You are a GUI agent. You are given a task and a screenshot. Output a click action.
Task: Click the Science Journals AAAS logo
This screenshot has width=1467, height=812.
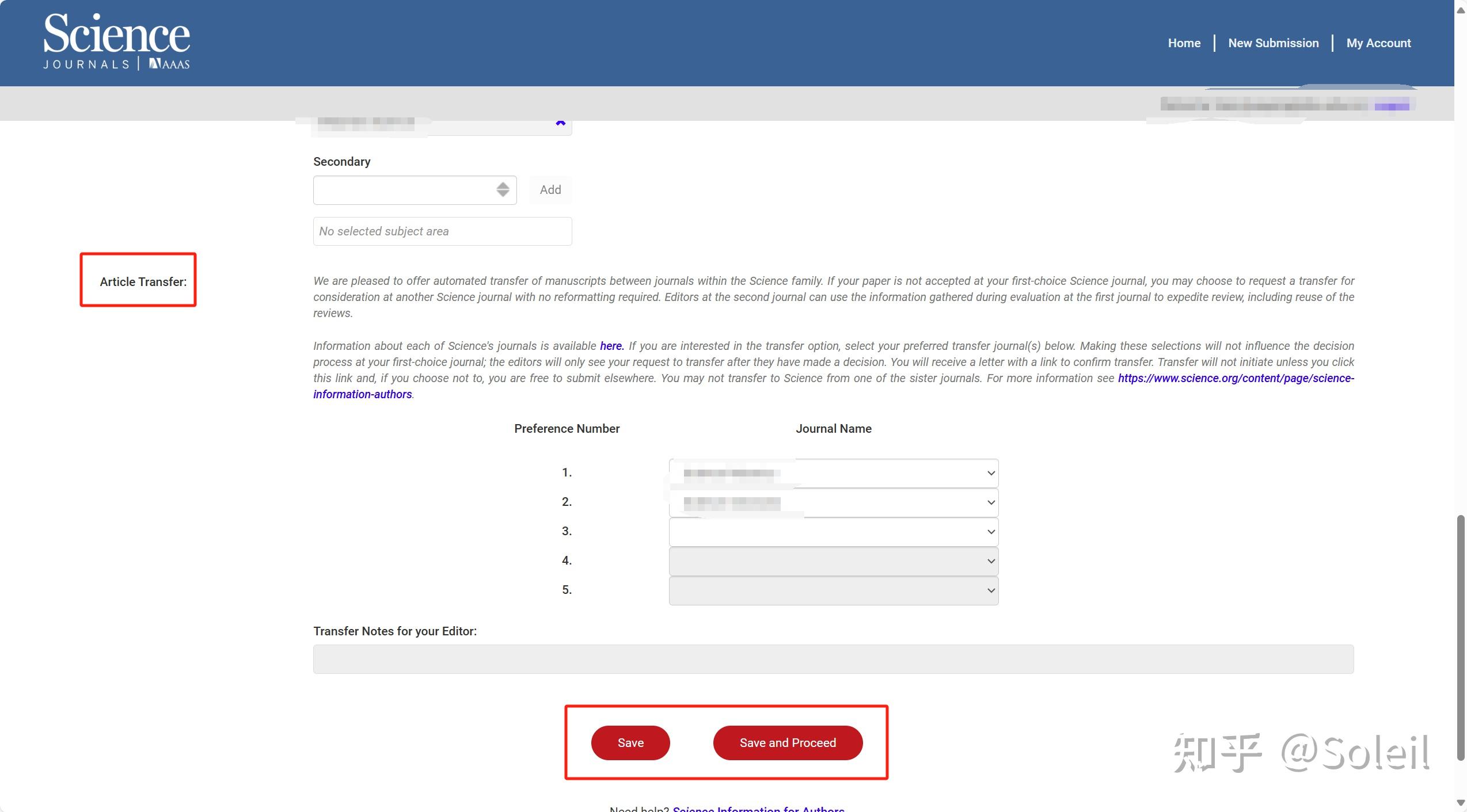[117, 41]
